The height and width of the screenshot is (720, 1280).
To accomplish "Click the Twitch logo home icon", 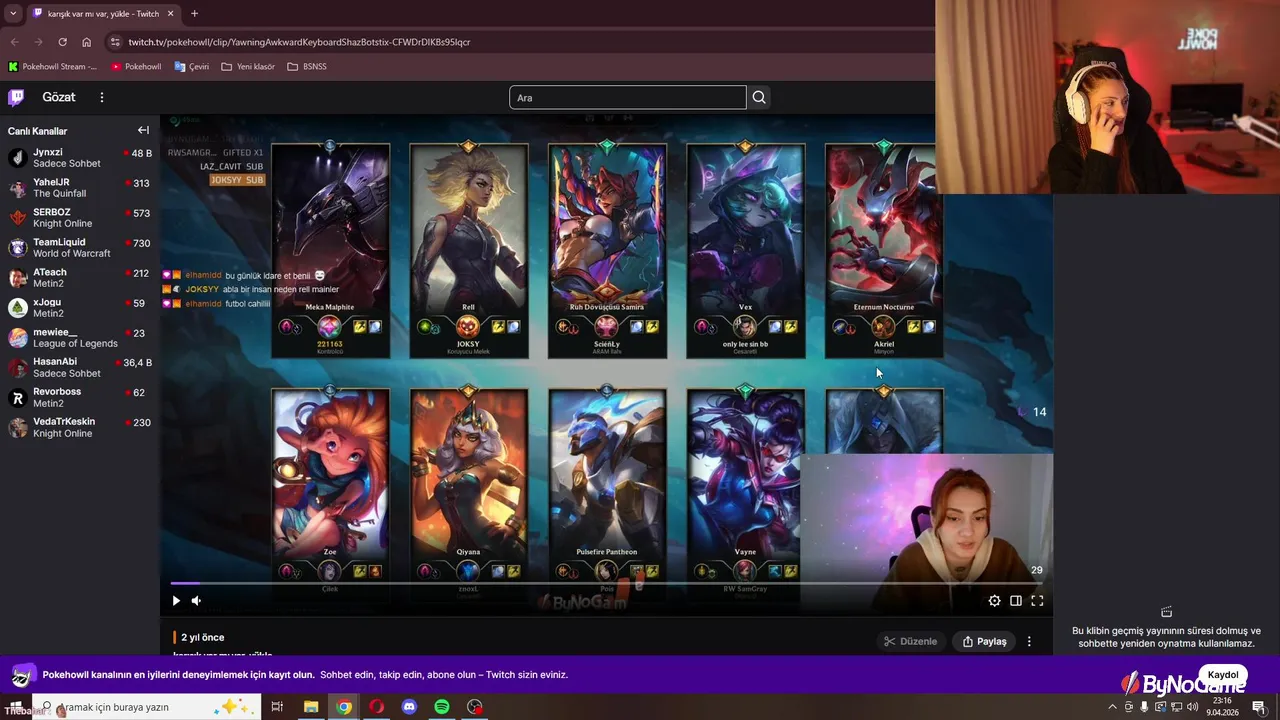I will [16, 97].
